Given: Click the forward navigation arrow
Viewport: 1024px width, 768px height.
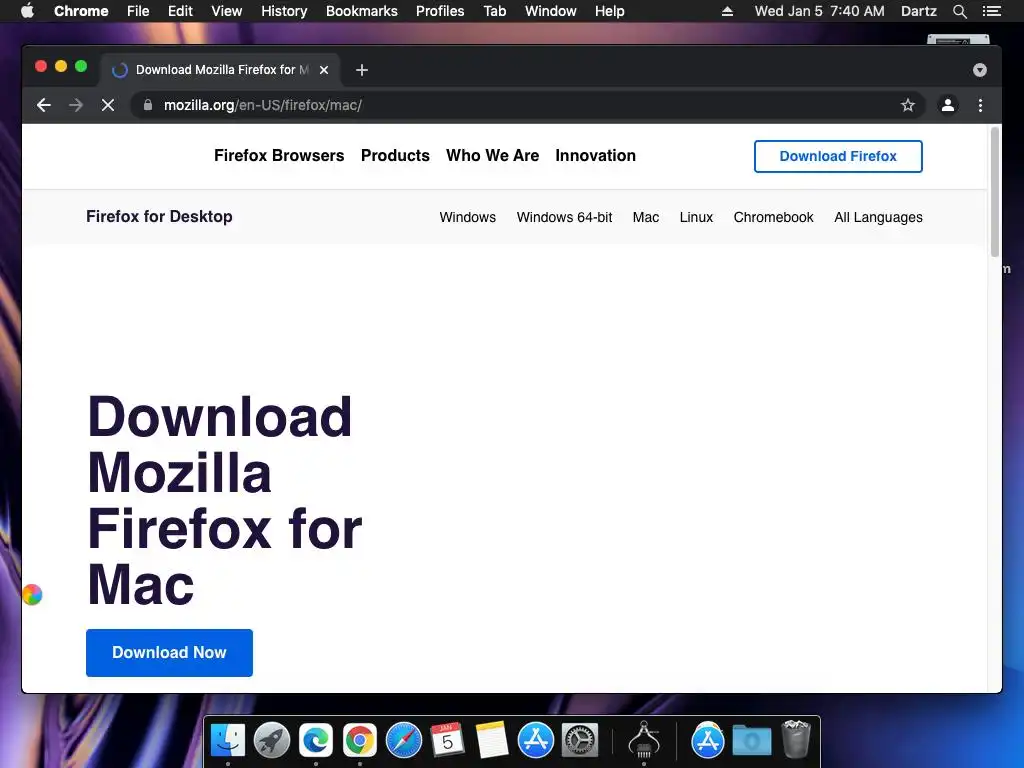Looking at the screenshot, I should pyautogui.click(x=76, y=105).
